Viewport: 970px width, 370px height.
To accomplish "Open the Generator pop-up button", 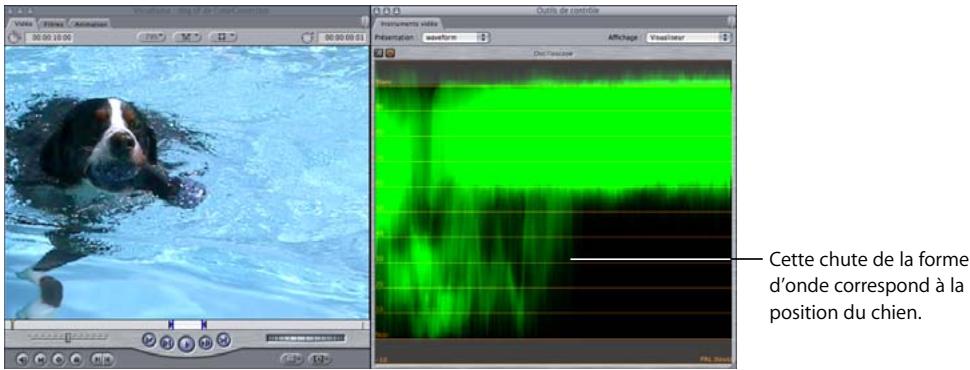I will tap(319, 359).
